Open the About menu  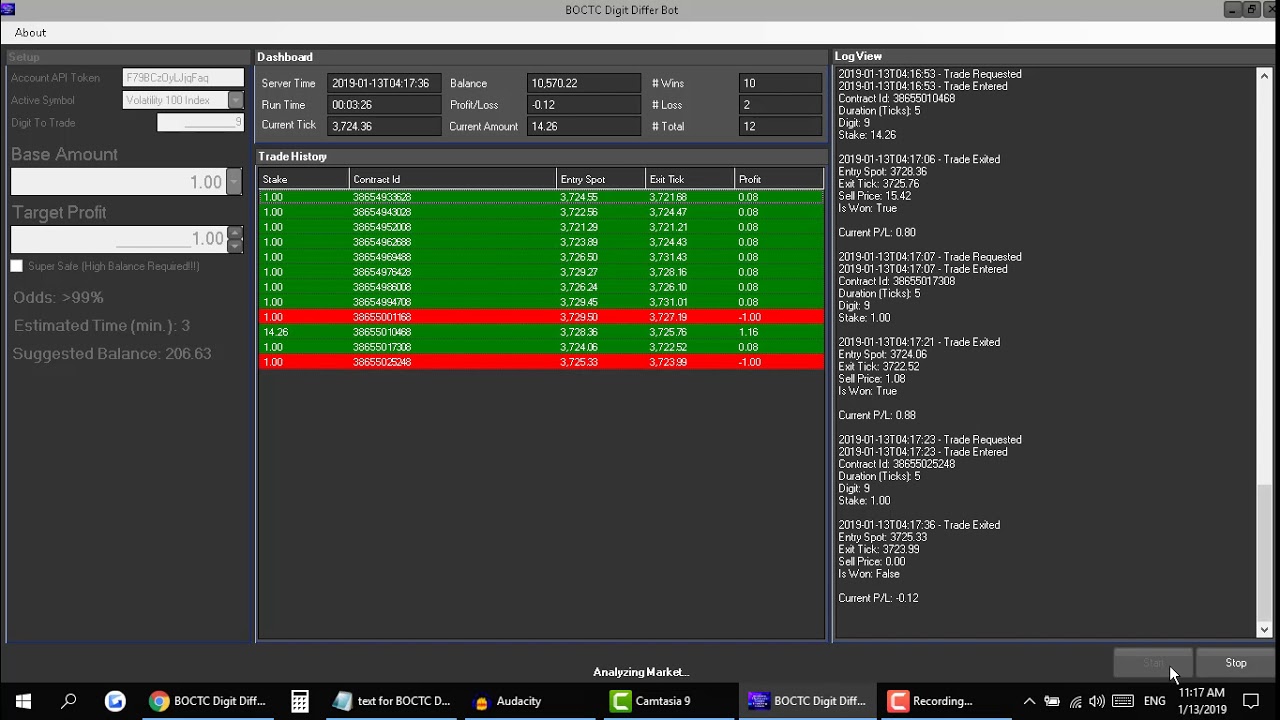[30, 33]
